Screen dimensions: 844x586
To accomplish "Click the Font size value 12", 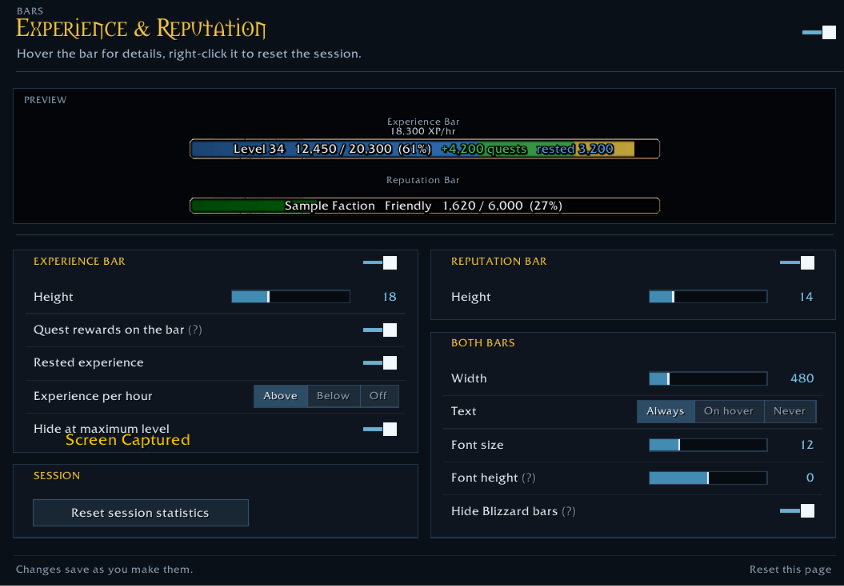I will [x=807, y=445].
